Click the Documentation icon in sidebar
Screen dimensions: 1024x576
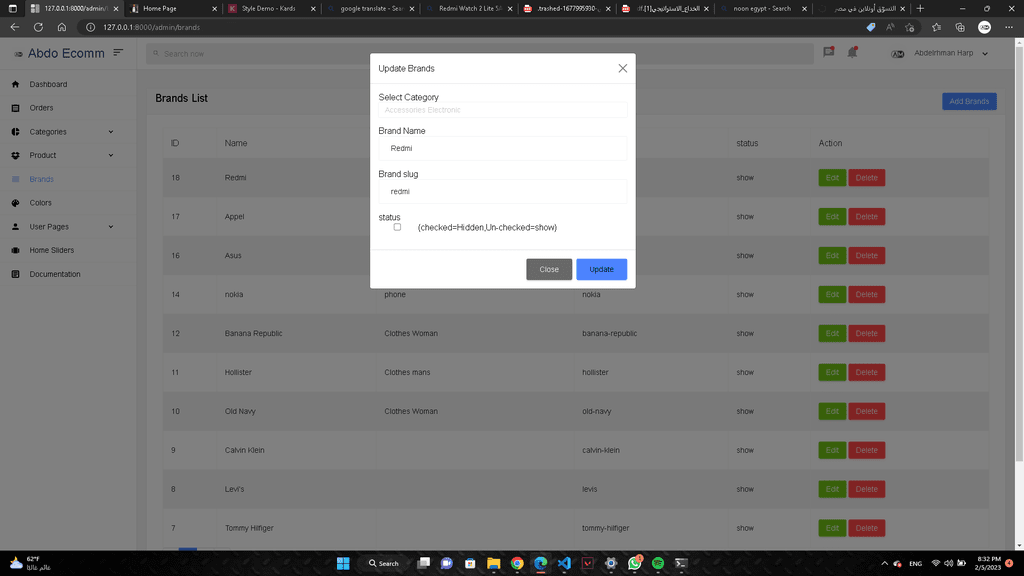(16, 274)
